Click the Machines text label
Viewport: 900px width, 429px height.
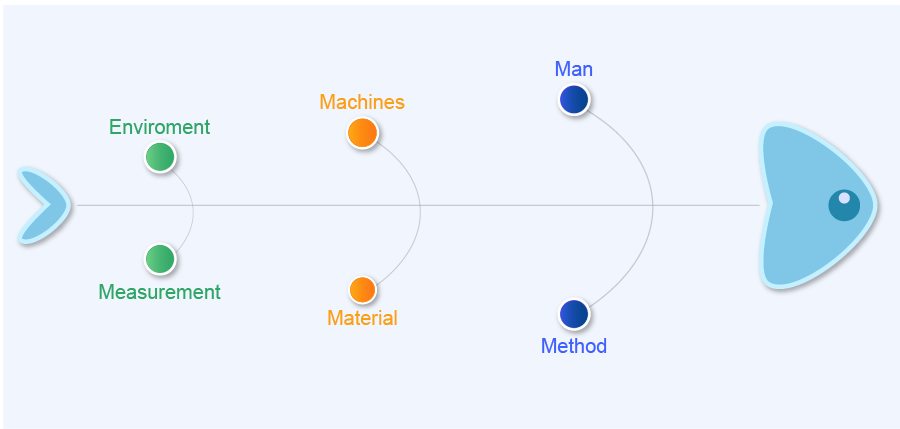(362, 102)
